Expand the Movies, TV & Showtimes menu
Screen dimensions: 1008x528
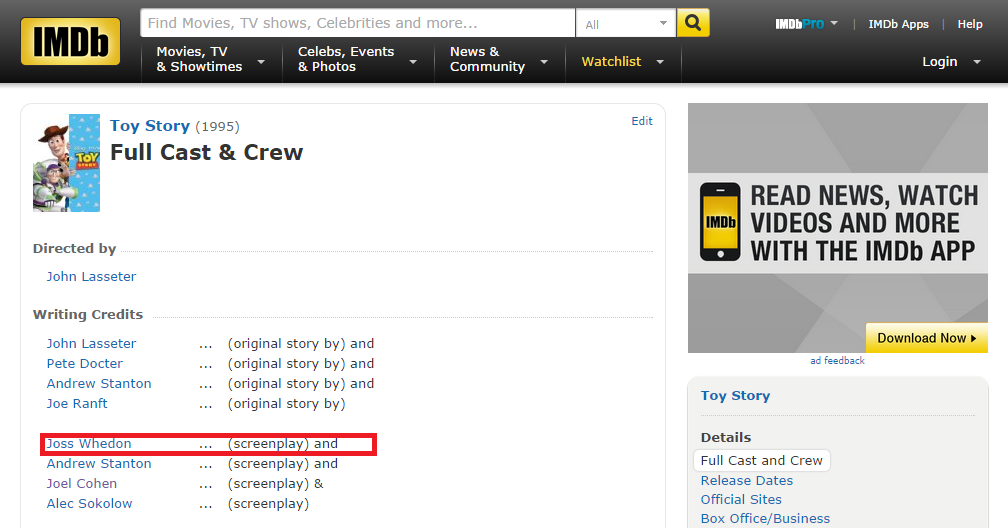click(x=211, y=59)
